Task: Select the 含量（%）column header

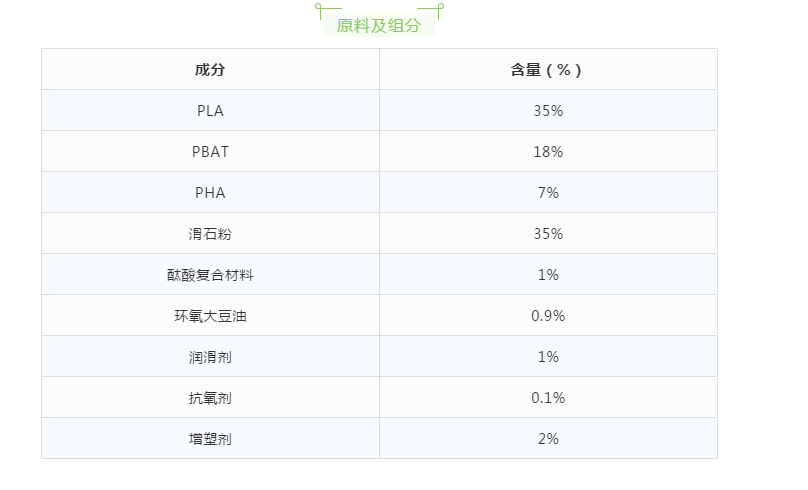Action: tap(548, 70)
